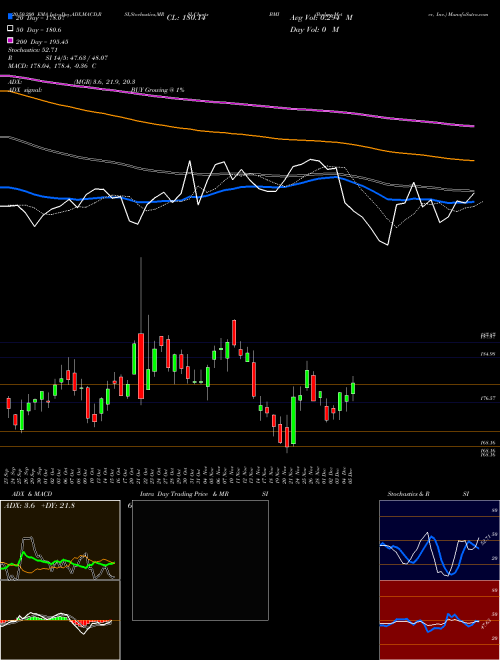Select the '50 Day = 180.6' legend text
Image resolution: width=500 pixels, height=660 pixels.
pos(39,30)
